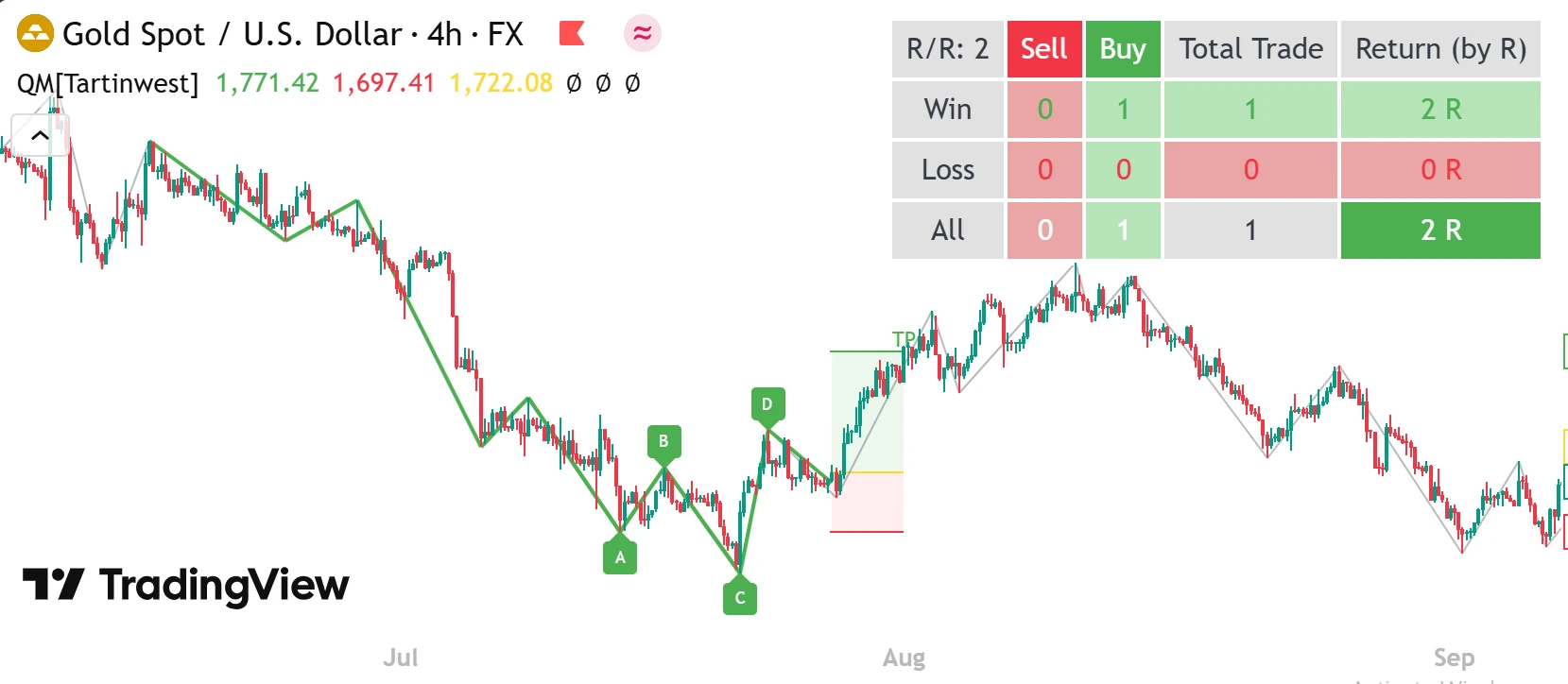
Task: Click the green pattern point C marker
Action: pos(740,597)
